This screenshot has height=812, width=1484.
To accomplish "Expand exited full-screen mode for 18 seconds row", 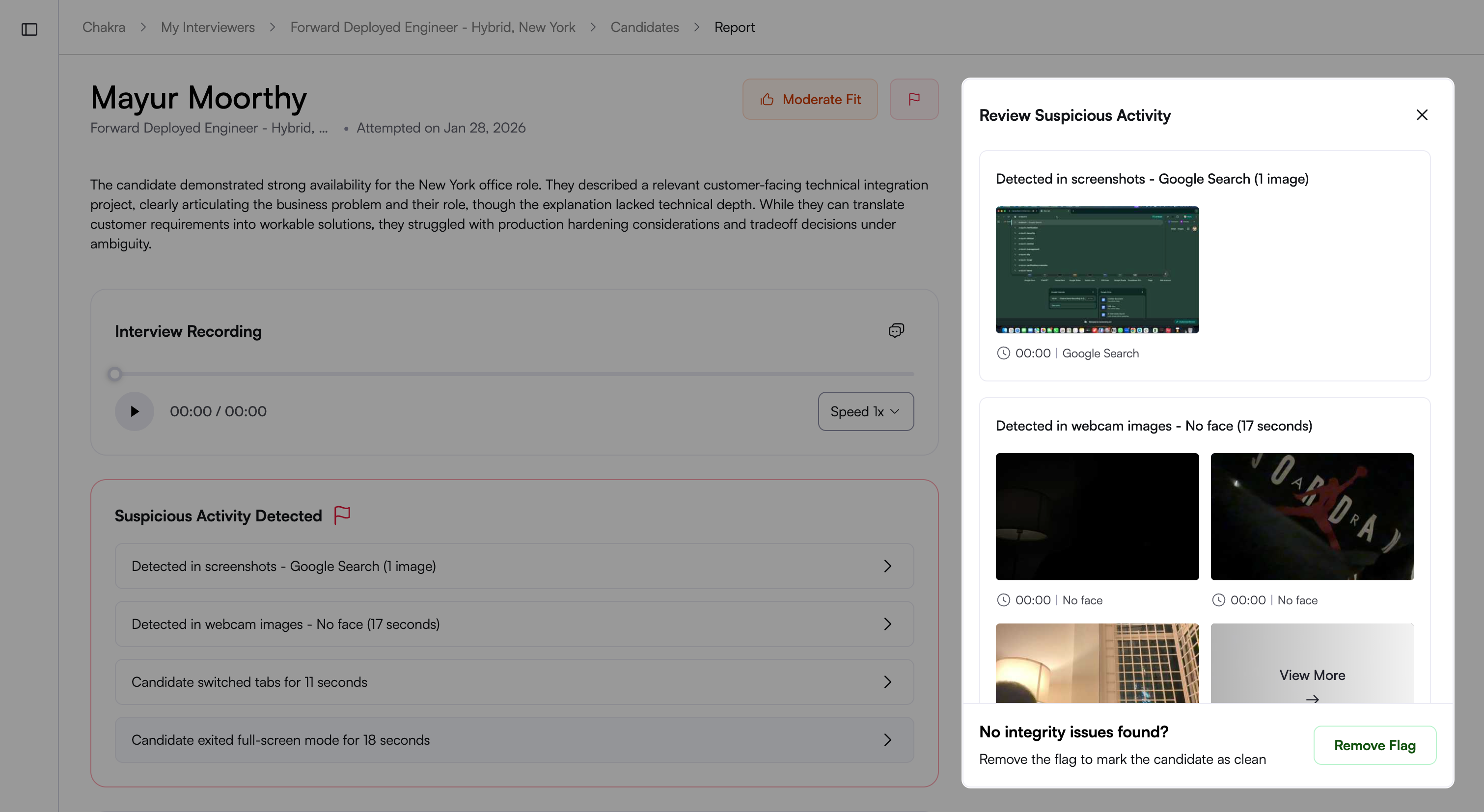I will [x=514, y=739].
